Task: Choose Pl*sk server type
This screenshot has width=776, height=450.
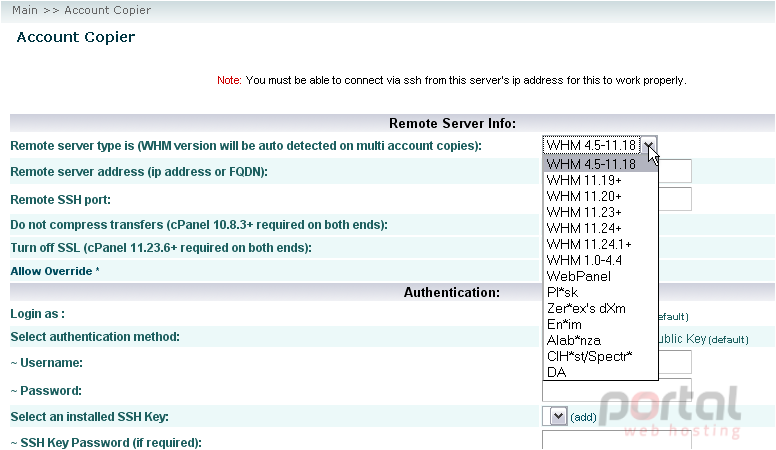Action: point(600,292)
